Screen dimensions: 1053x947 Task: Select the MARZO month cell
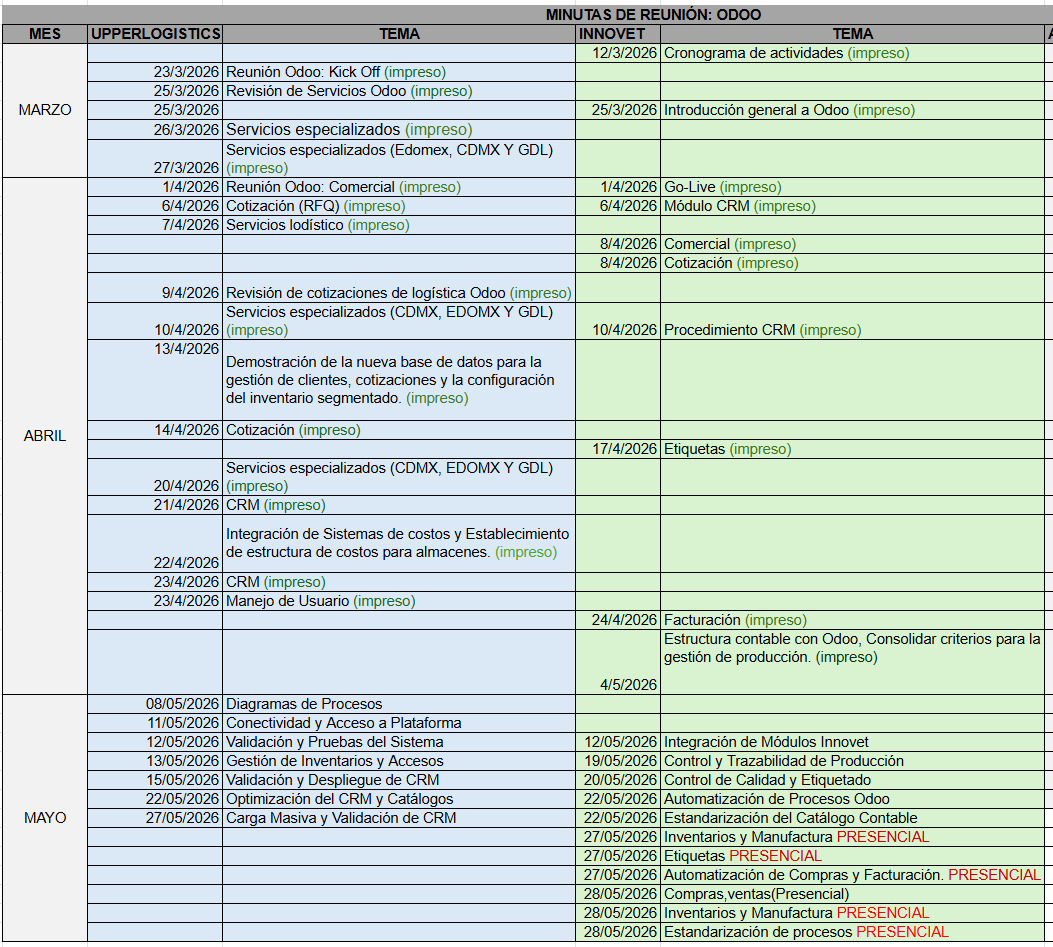[45, 110]
